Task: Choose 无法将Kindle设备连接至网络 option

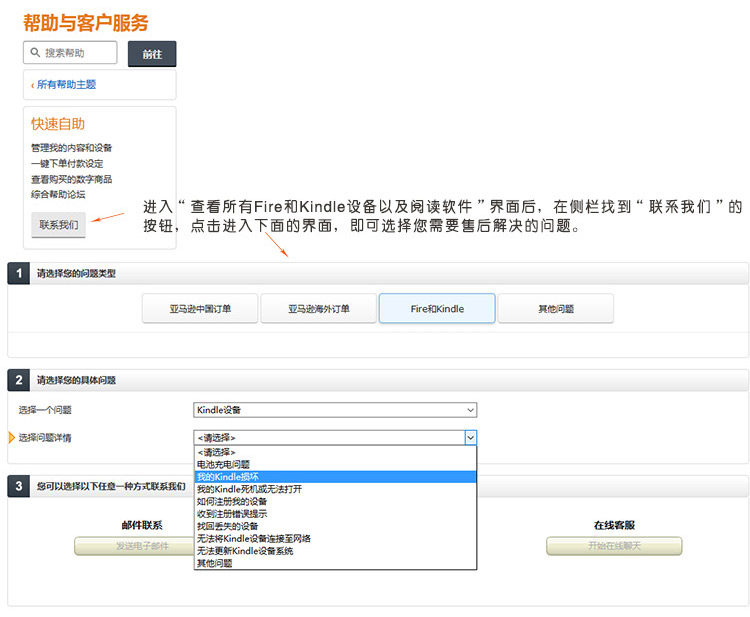Action: [335, 539]
